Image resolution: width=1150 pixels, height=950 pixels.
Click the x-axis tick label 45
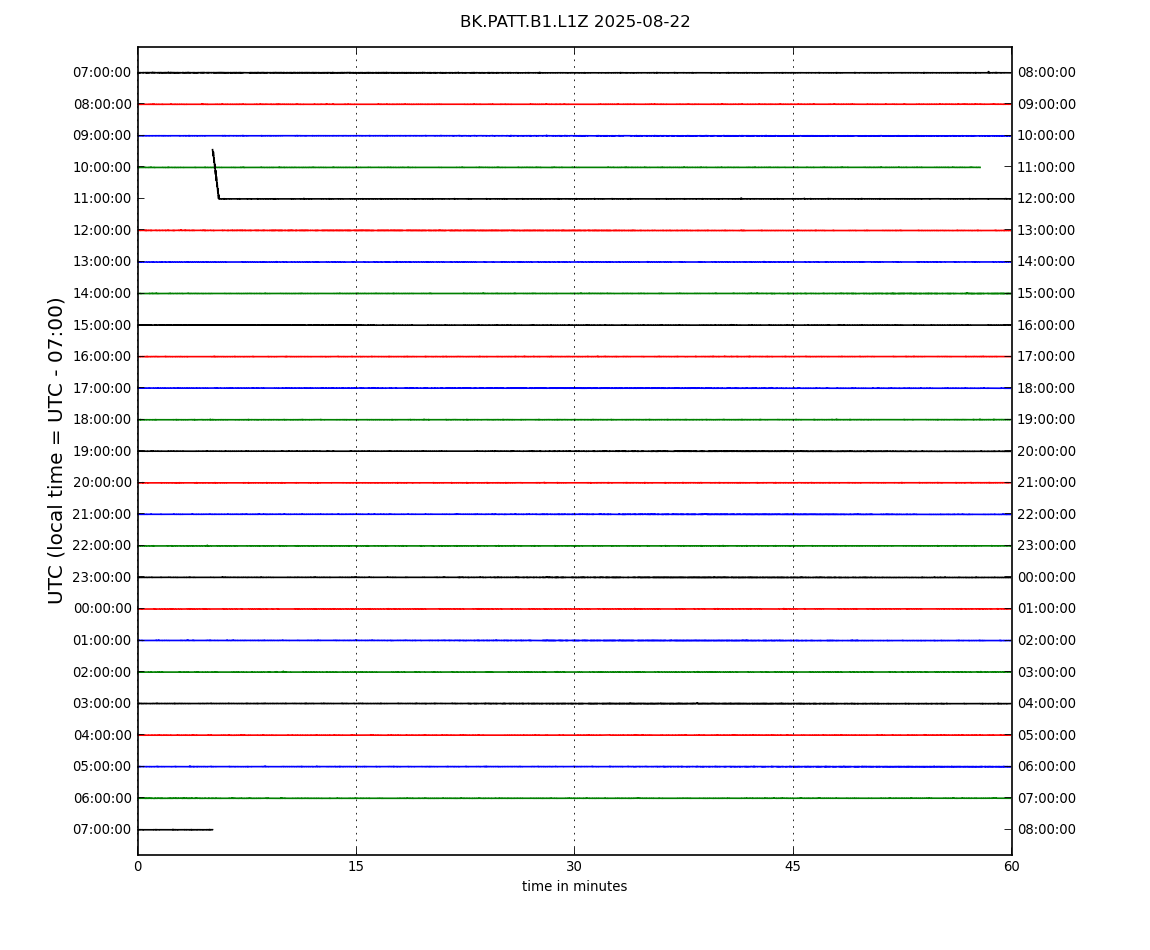point(793,866)
